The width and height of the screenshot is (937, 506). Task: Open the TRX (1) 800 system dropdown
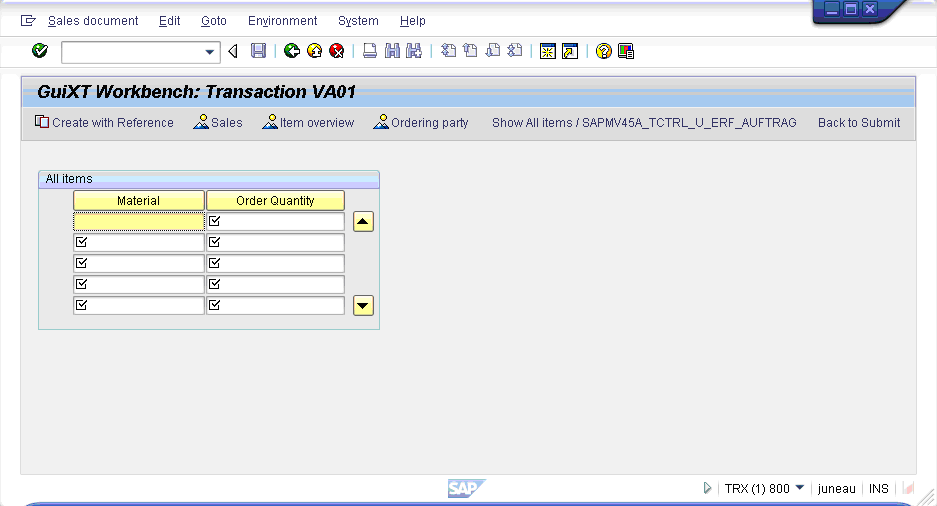point(800,487)
